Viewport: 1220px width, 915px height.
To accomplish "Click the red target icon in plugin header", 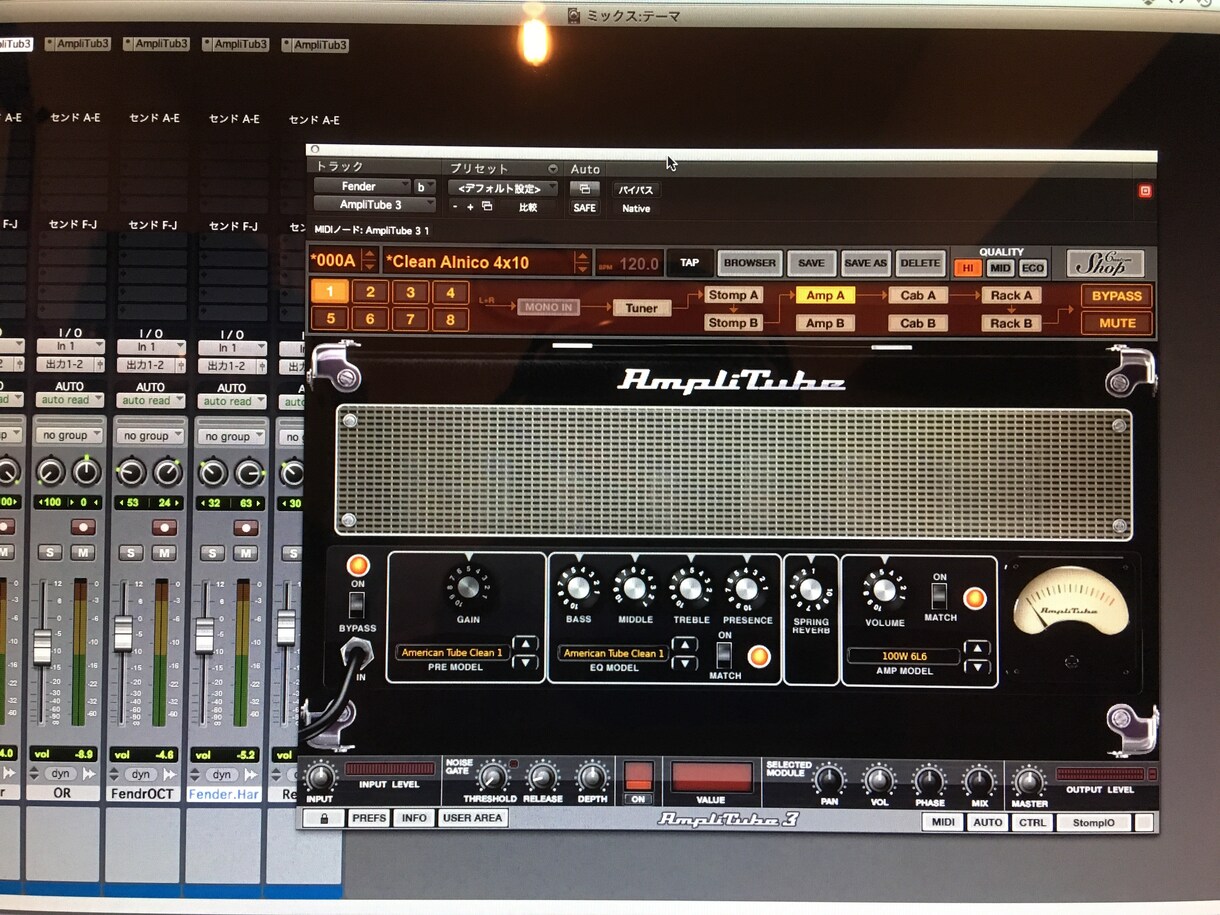I will 1145,190.
